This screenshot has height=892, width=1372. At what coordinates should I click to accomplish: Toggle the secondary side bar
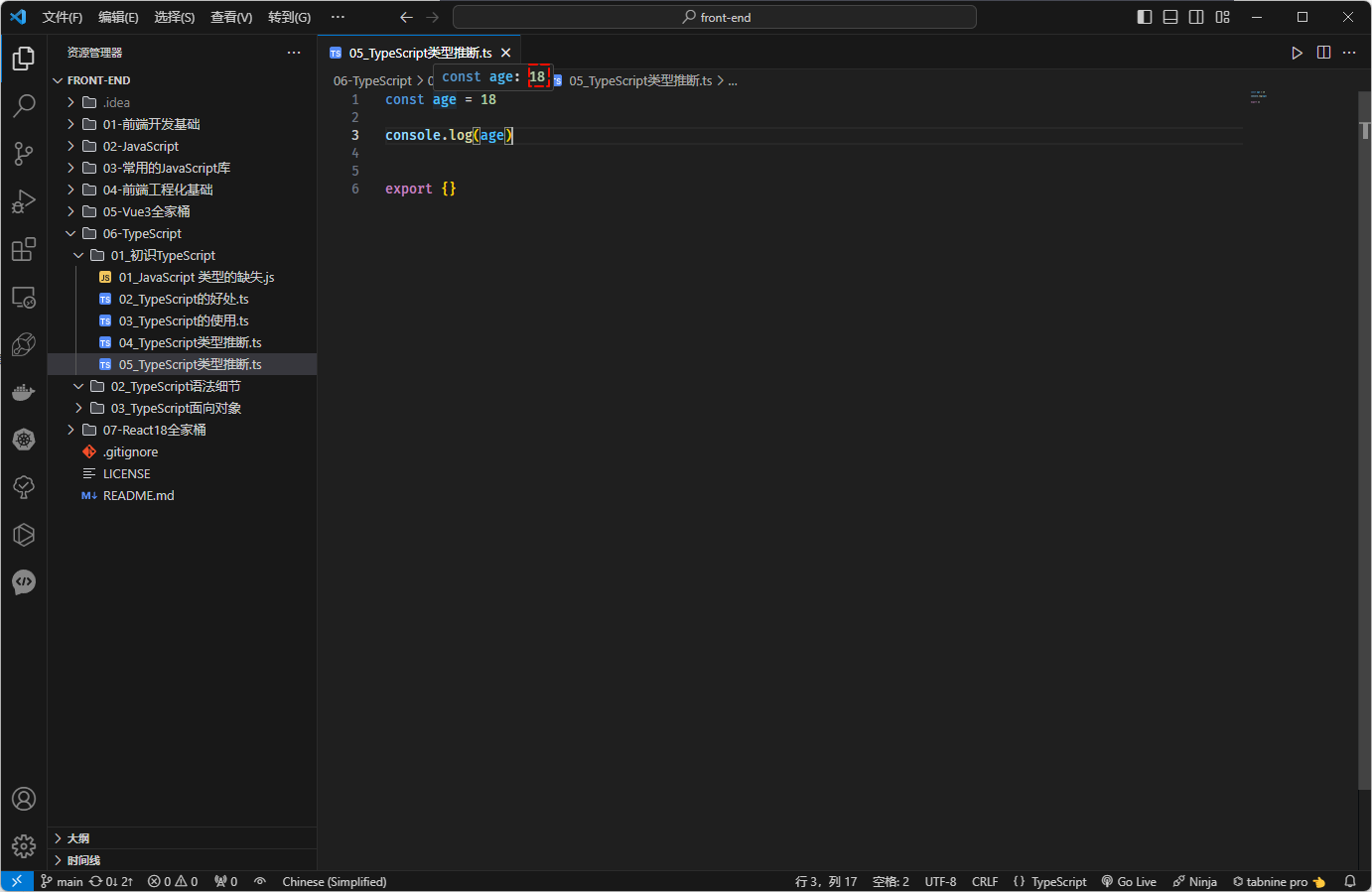pos(1196,17)
